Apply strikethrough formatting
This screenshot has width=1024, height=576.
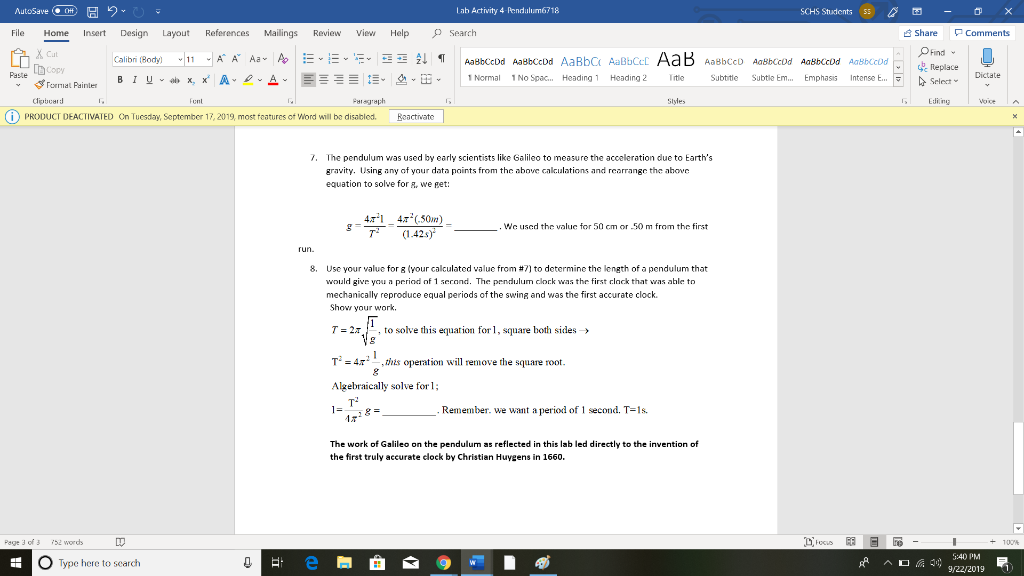click(x=175, y=80)
